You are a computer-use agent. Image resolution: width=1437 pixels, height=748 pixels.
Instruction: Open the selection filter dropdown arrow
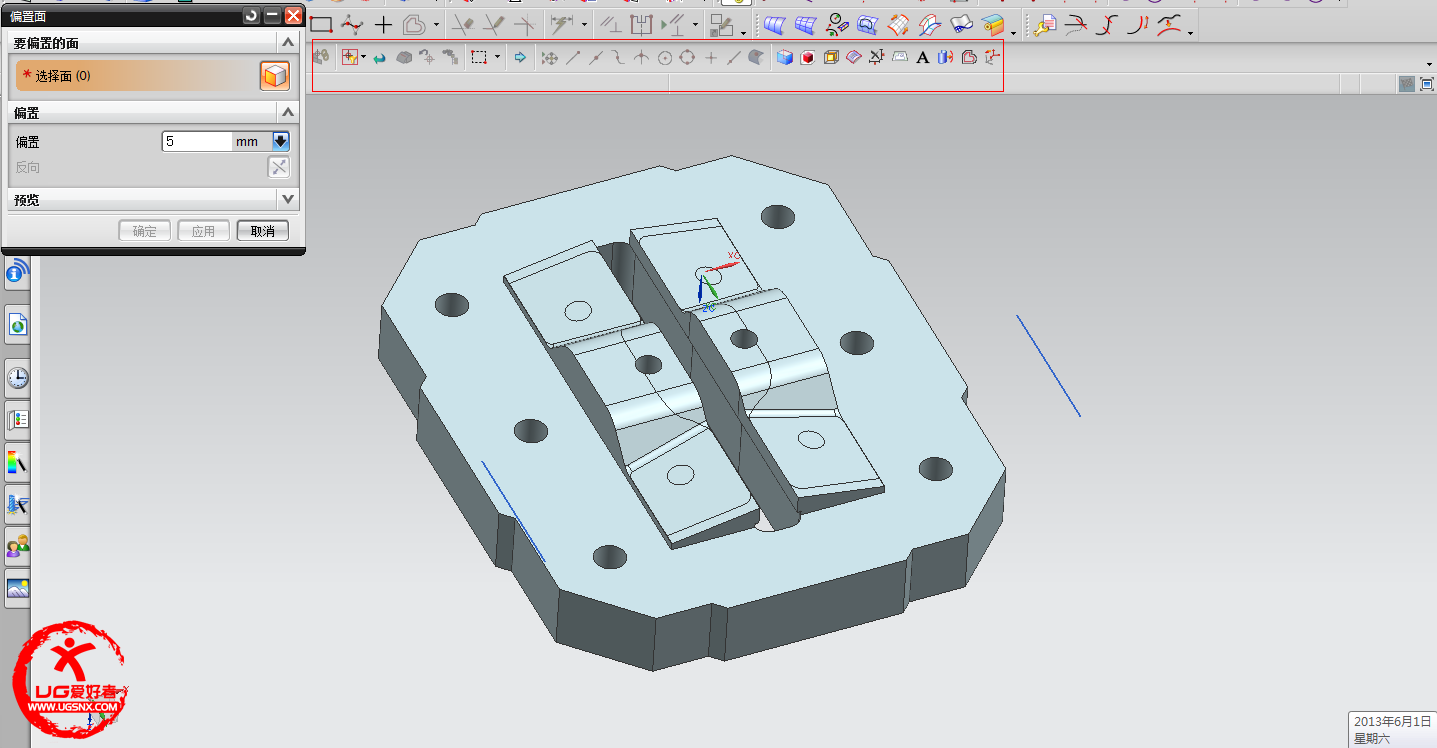click(363, 58)
